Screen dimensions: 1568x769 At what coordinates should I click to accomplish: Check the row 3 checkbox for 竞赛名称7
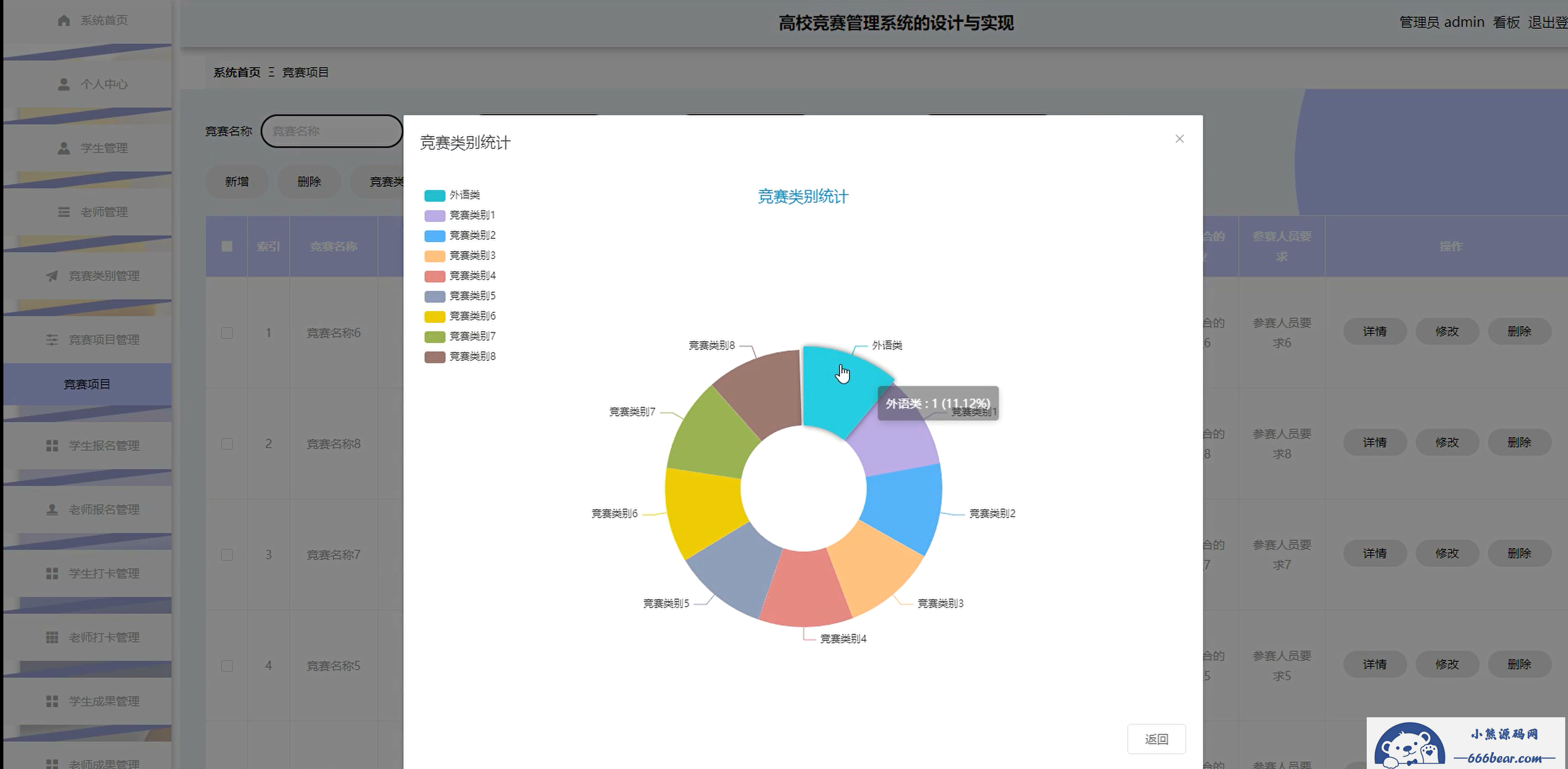coord(227,555)
